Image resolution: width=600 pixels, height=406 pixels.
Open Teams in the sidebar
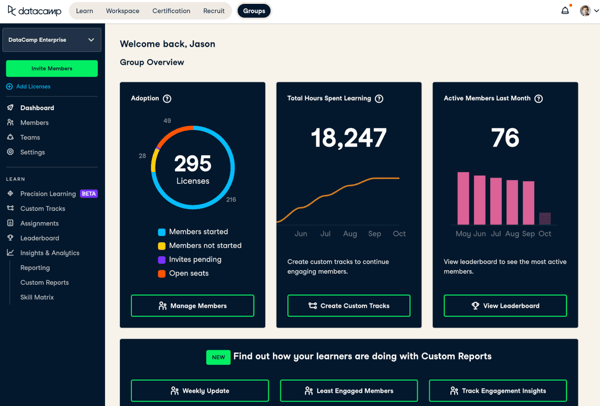[30, 137]
